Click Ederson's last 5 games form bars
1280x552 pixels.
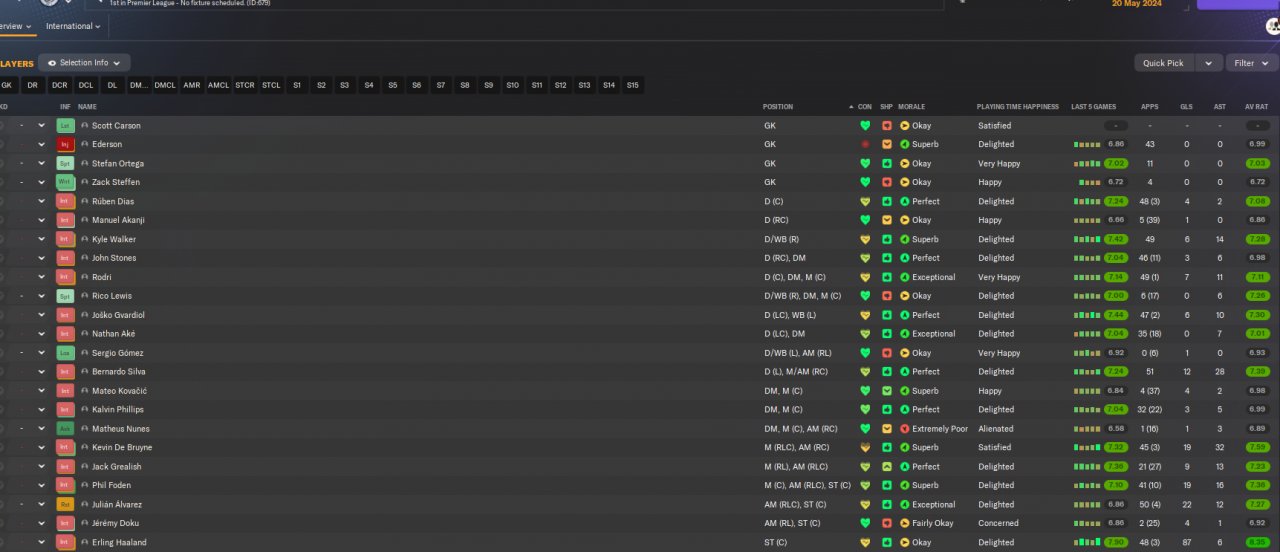pyautogui.click(x=1088, y=145)
